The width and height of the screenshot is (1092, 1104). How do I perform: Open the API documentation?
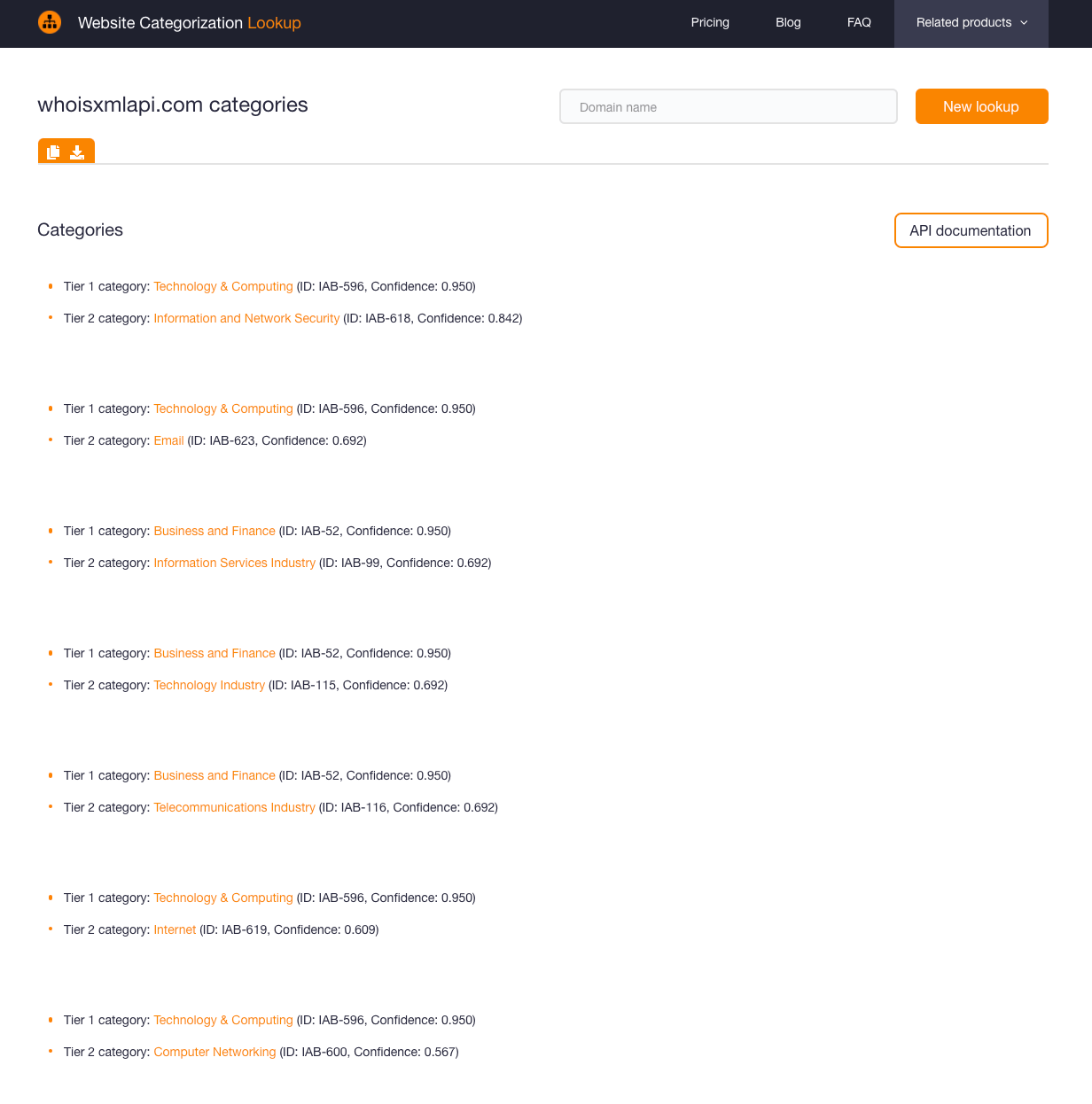click(x=971, y=230)
